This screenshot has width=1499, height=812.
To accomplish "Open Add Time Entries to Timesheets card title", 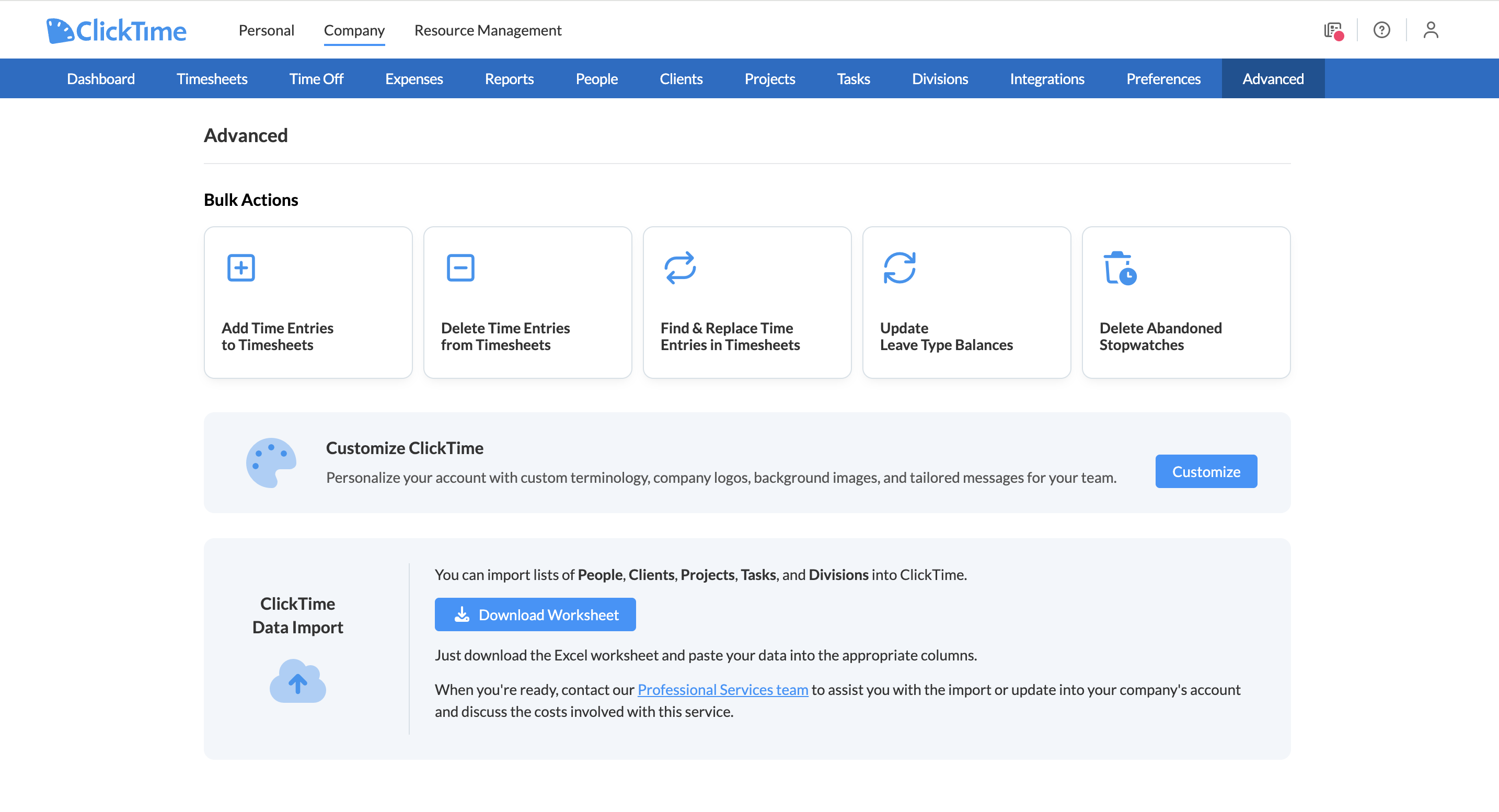I will [277, 336].
